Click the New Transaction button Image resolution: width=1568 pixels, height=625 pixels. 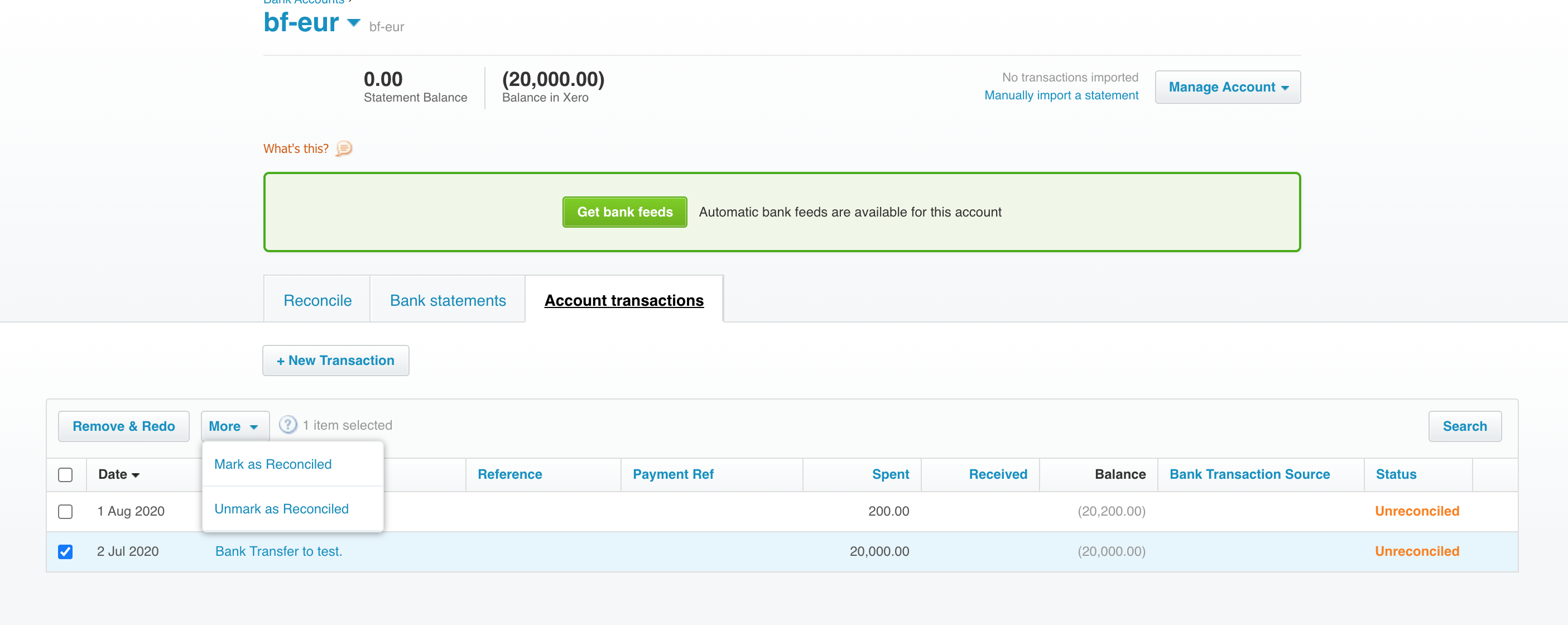point(335,360)
